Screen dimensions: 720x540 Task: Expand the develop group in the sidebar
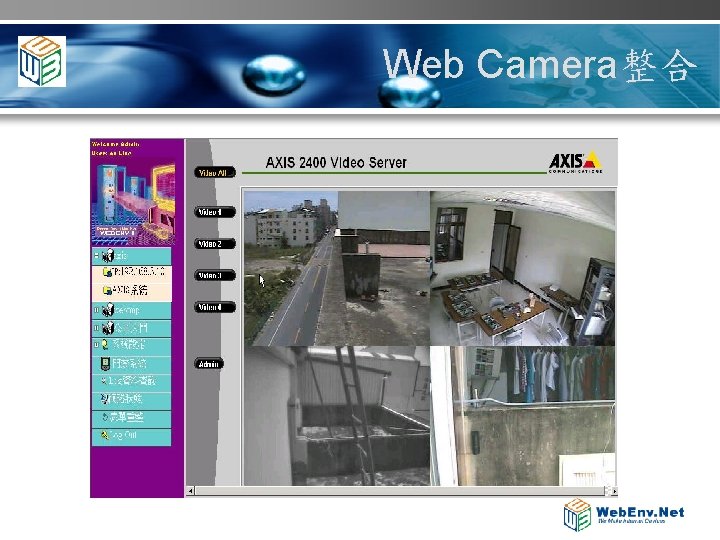pyautogui.click(x=96, y=310)
